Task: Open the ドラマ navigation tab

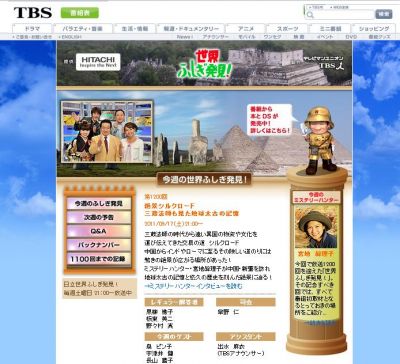Action: (32, 29)
